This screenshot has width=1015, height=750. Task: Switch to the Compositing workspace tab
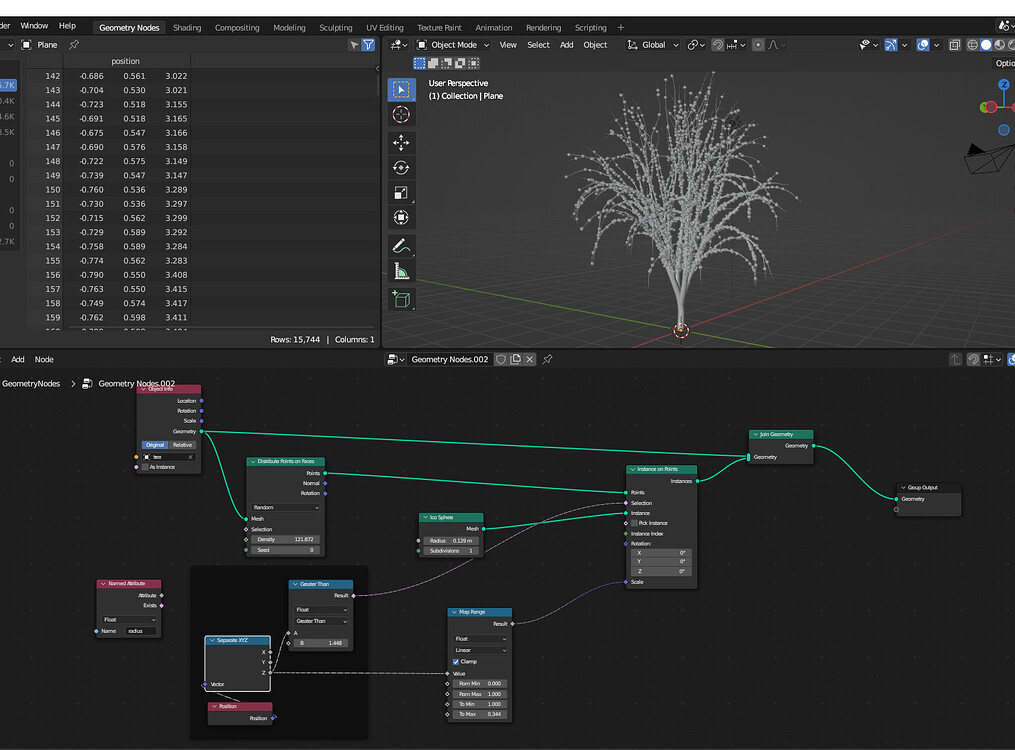[x=237, y=28]
